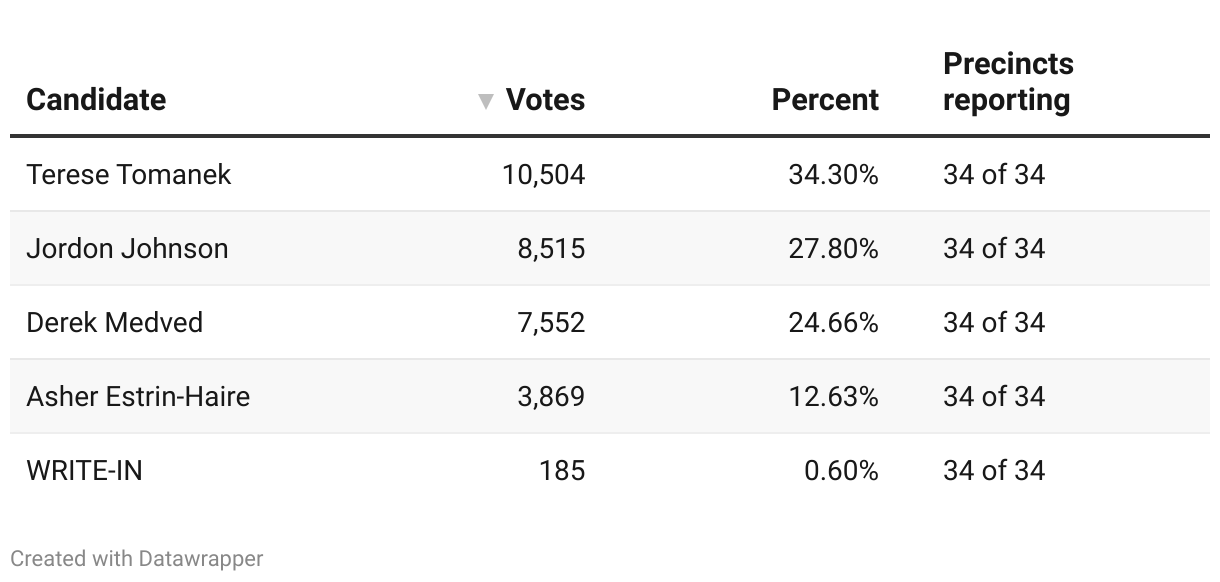
Task: Sort table by Votes column header
Action: 545,100
